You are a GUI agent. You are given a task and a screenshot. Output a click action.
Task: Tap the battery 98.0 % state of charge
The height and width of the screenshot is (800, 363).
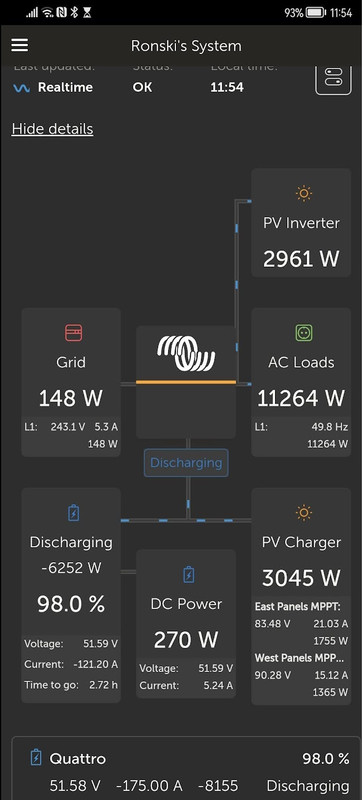click(71, 604)
